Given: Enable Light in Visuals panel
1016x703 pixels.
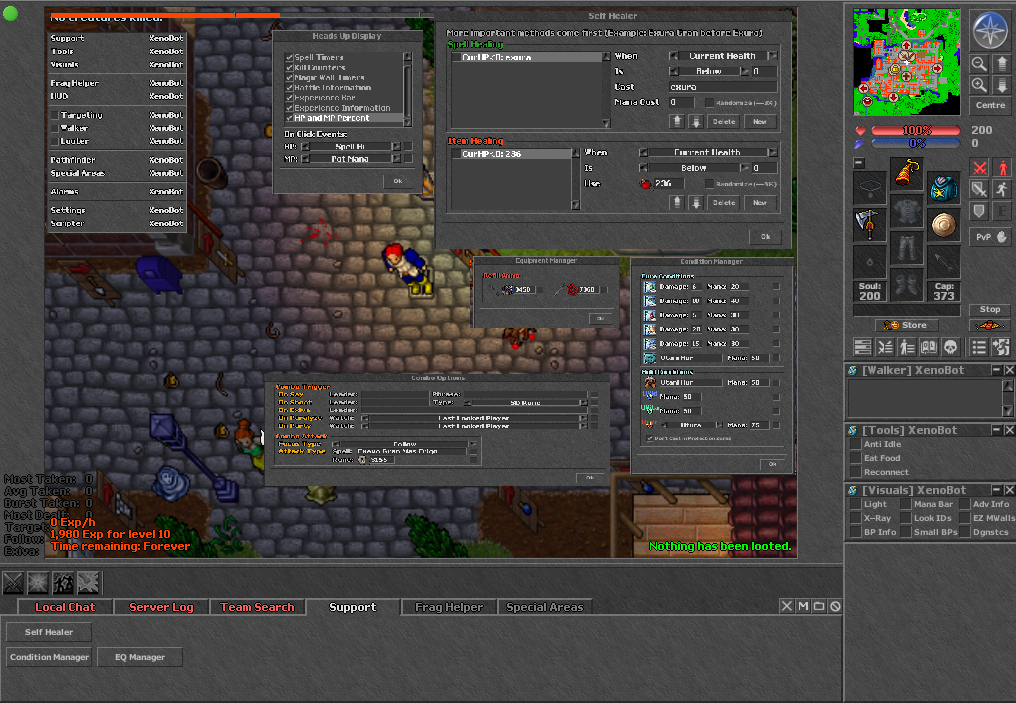Looking at the screenshot, I should click(855, 504).
